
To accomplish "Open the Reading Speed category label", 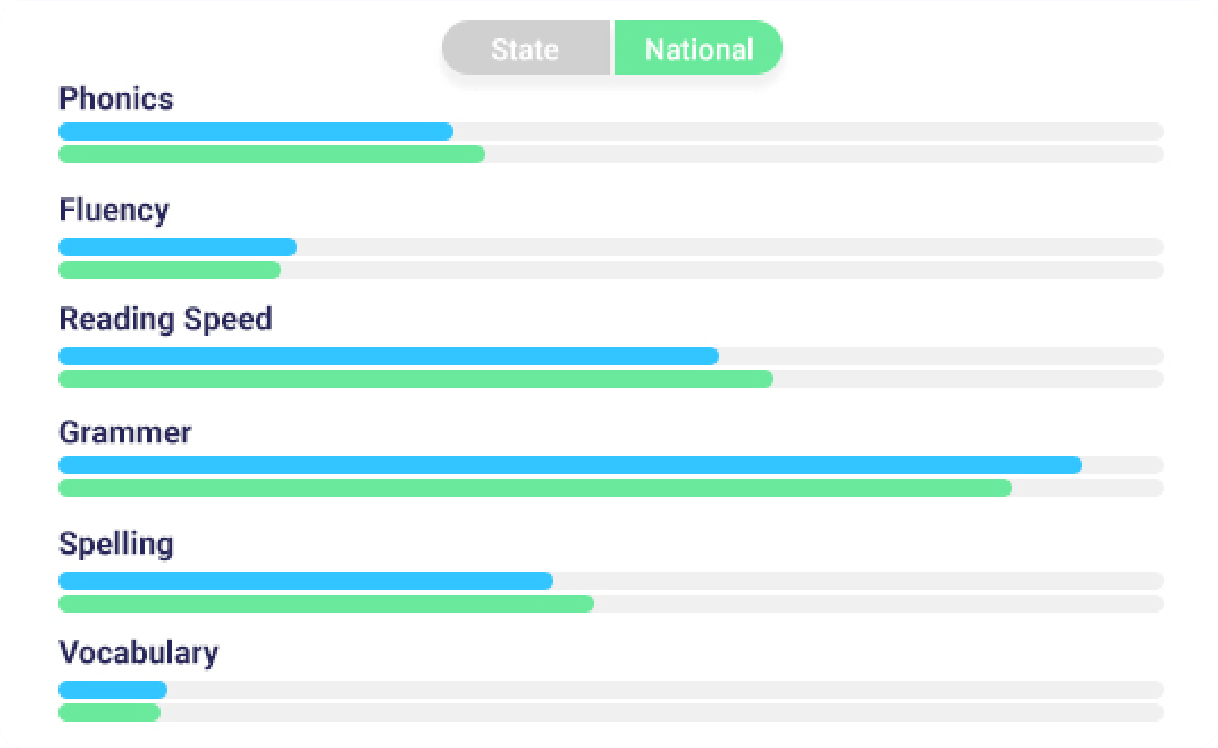I will 166,319.
